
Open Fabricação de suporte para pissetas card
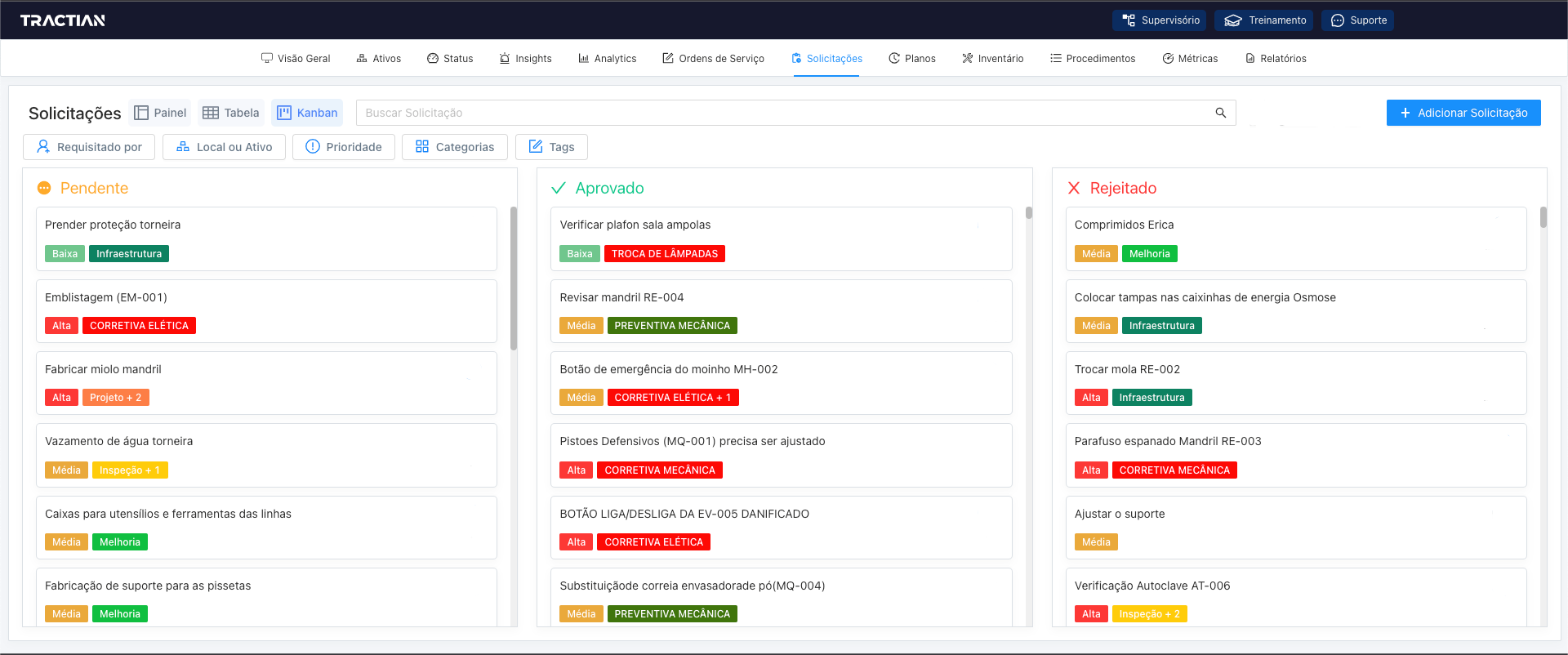(x=266, y=597)
